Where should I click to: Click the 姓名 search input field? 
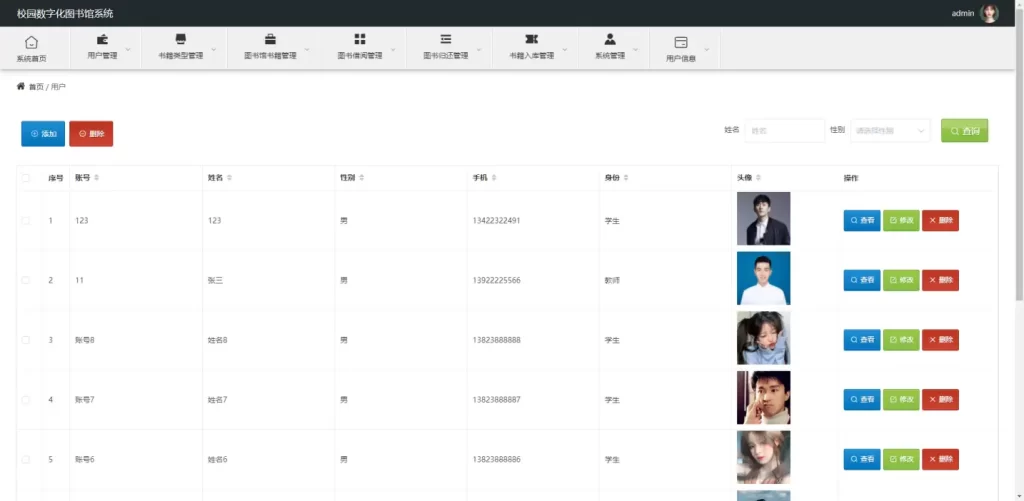785,131
